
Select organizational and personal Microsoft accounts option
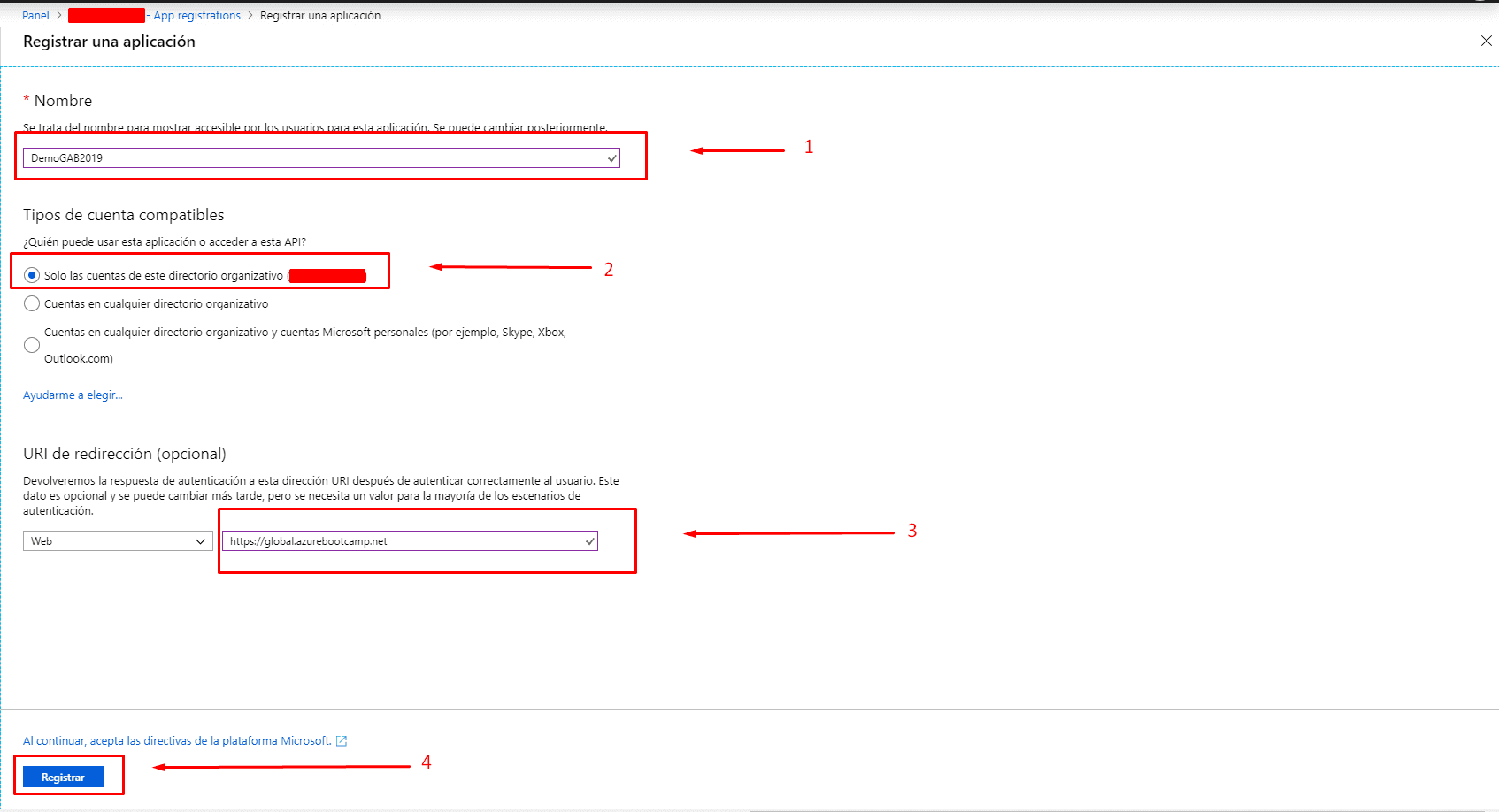point(32,345)
